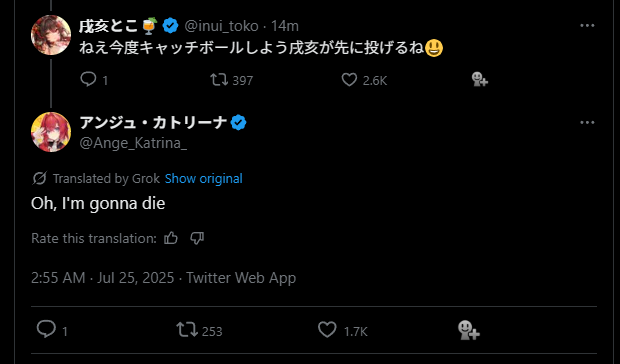Image resolution: width=620 pixels, height=364 pixels.
Task: Open the more options menu on inui_toko's tweet
Action: click(587, 25)
